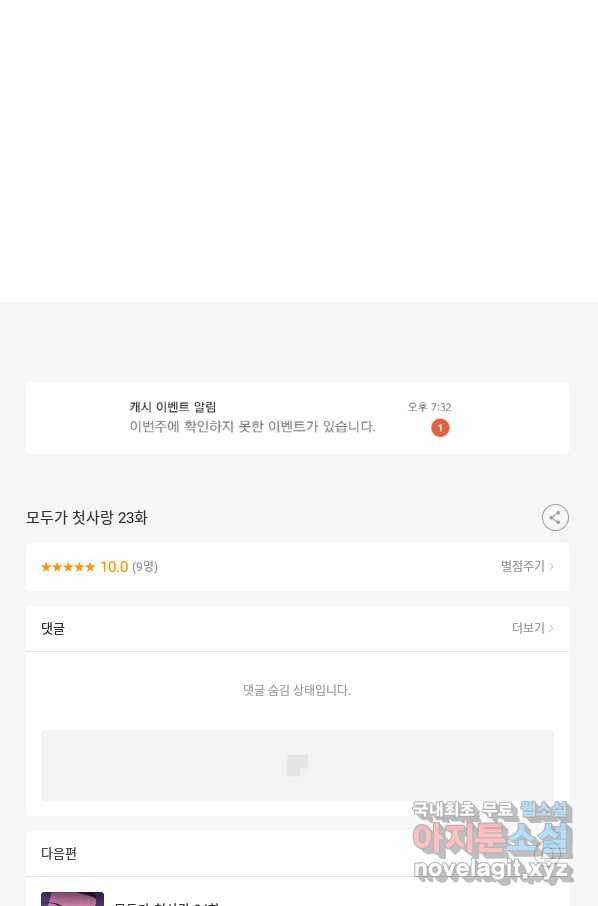598x906 pixels.
Task: Open 더보기 to view more comments
Action: pyautogui.click(x=528, y=628)
